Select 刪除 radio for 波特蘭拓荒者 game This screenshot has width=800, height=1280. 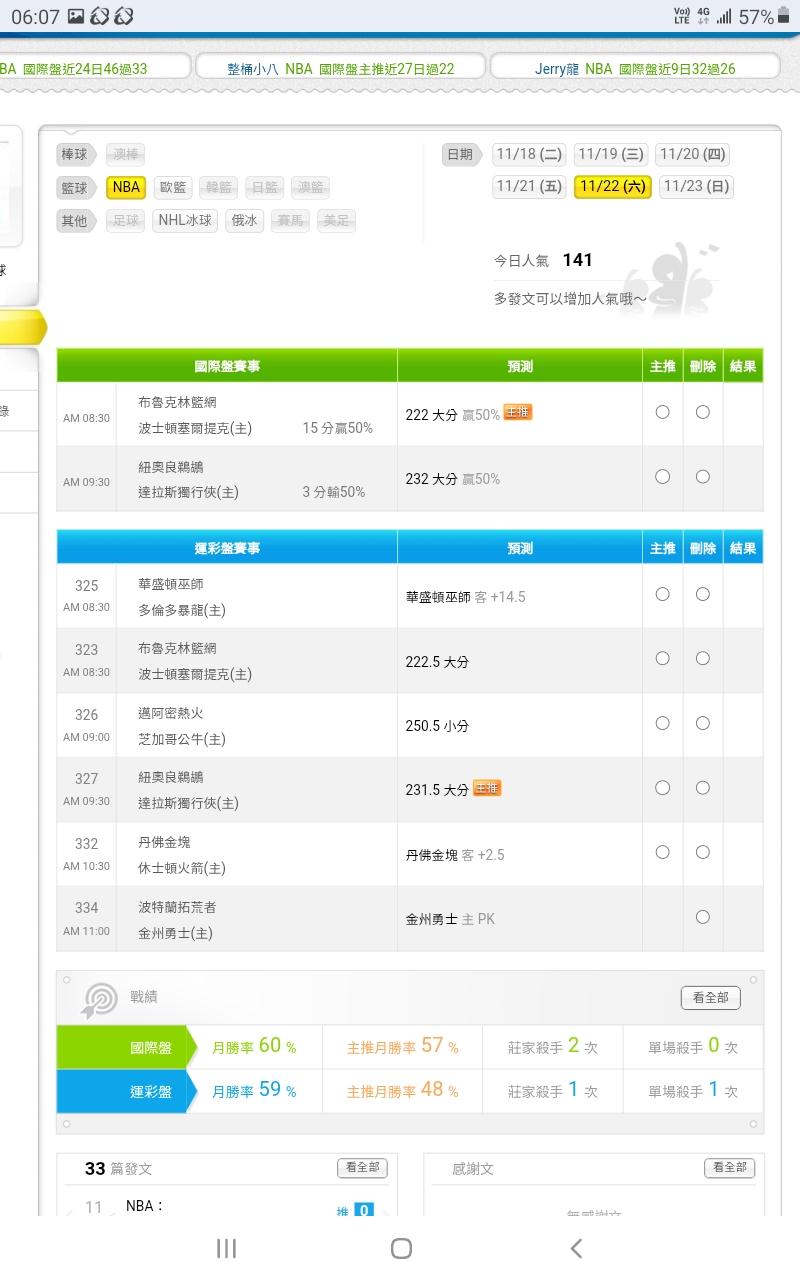(703, 917)
